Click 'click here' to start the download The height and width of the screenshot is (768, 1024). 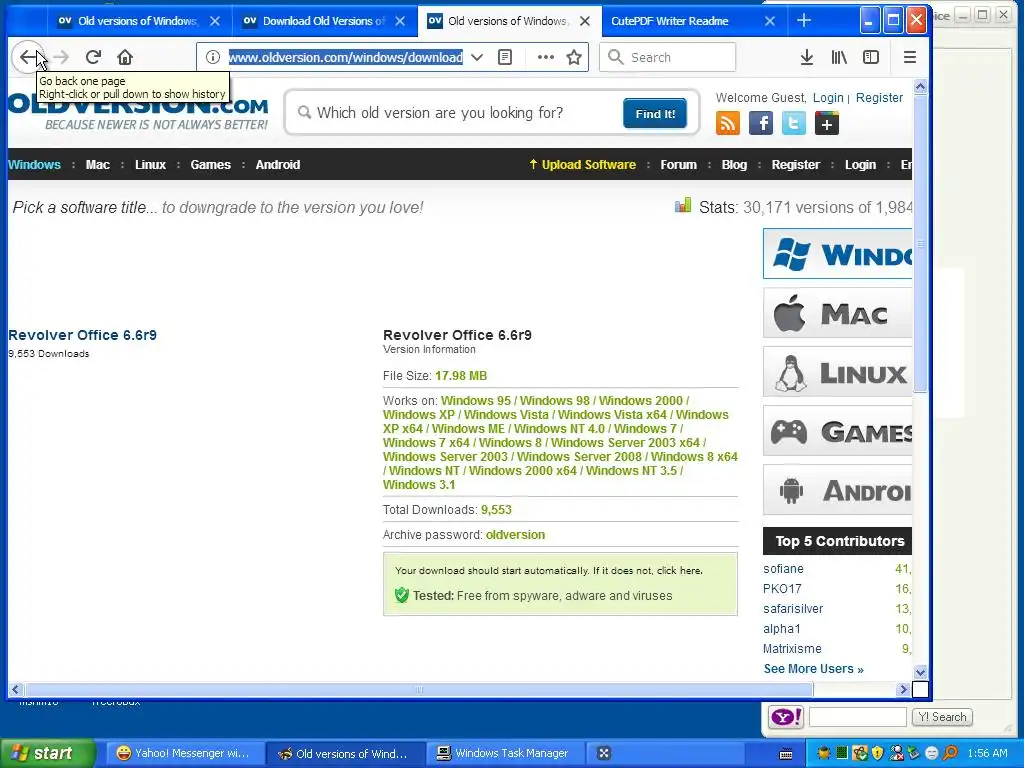pos(679,570)
